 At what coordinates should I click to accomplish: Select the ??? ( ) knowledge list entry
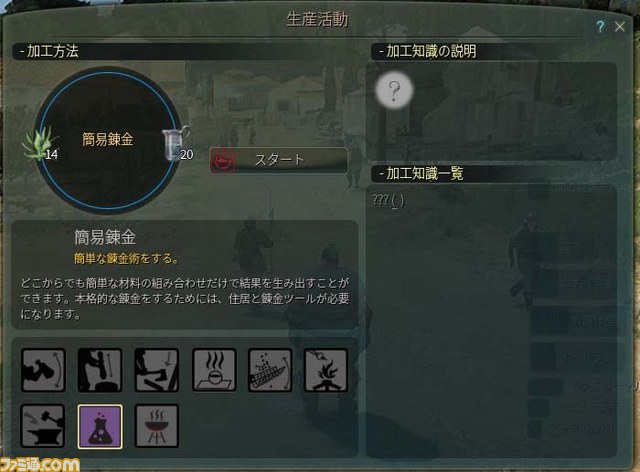point(388,200)
